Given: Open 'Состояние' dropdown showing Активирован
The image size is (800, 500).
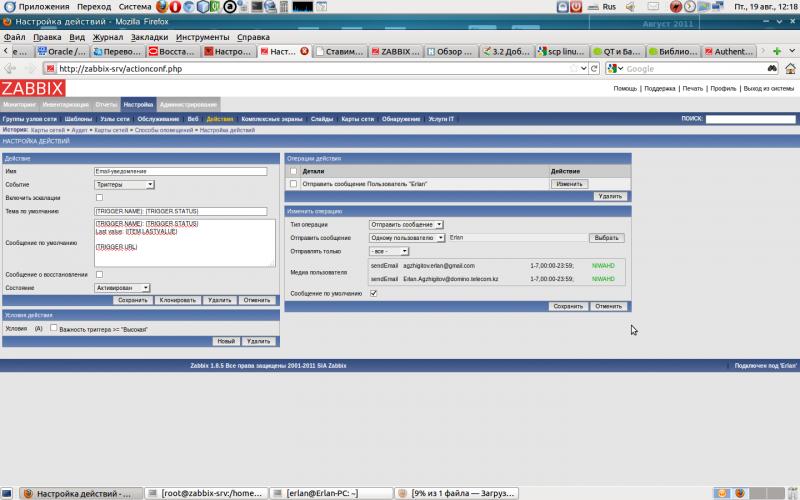Looking at the screenshot, I should click(x=122, y=287).
